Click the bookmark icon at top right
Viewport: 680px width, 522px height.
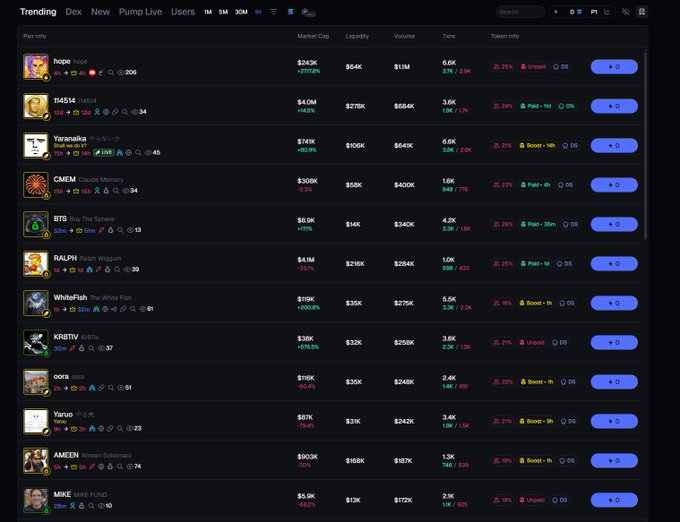[641, 12]
